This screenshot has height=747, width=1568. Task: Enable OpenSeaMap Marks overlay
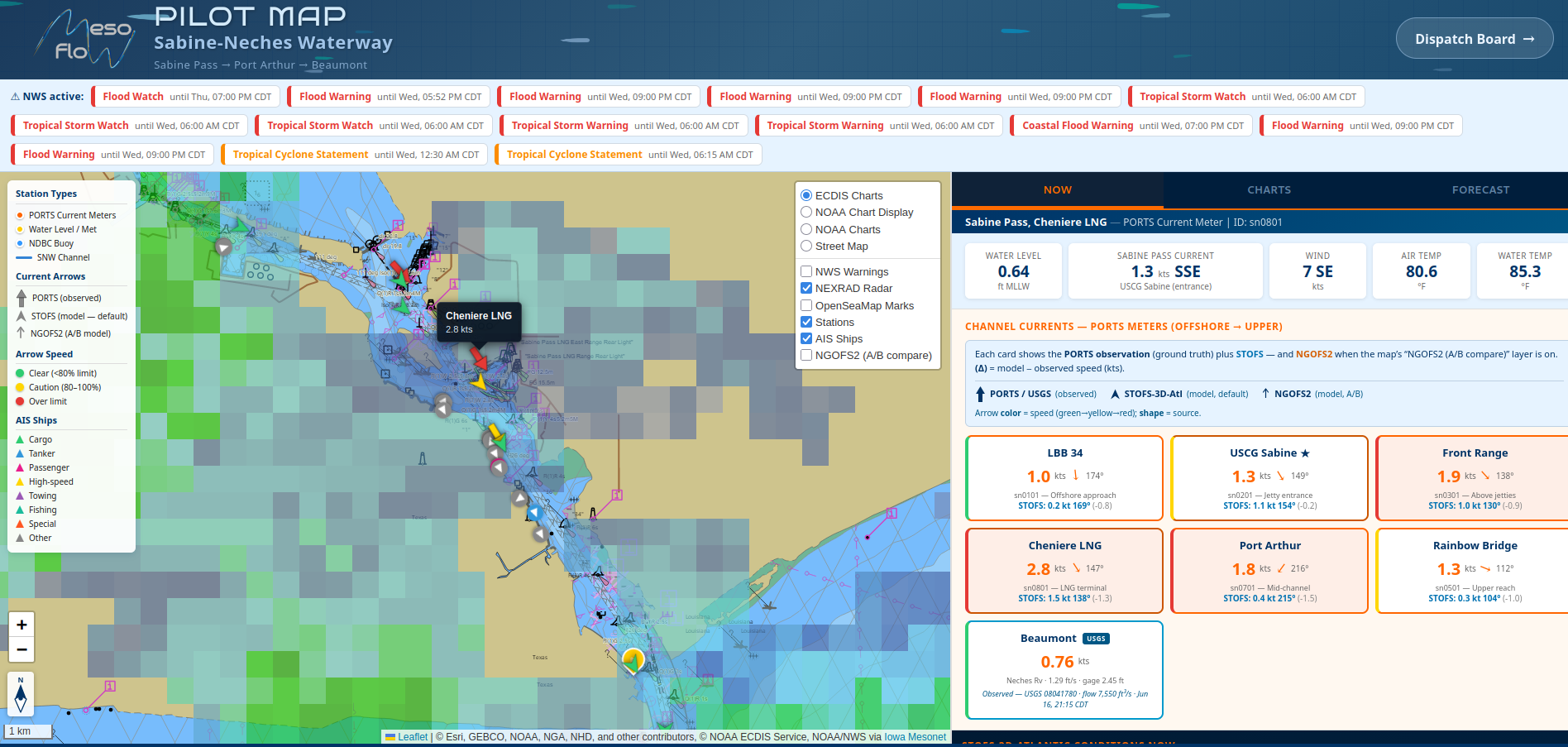point(806,305)
